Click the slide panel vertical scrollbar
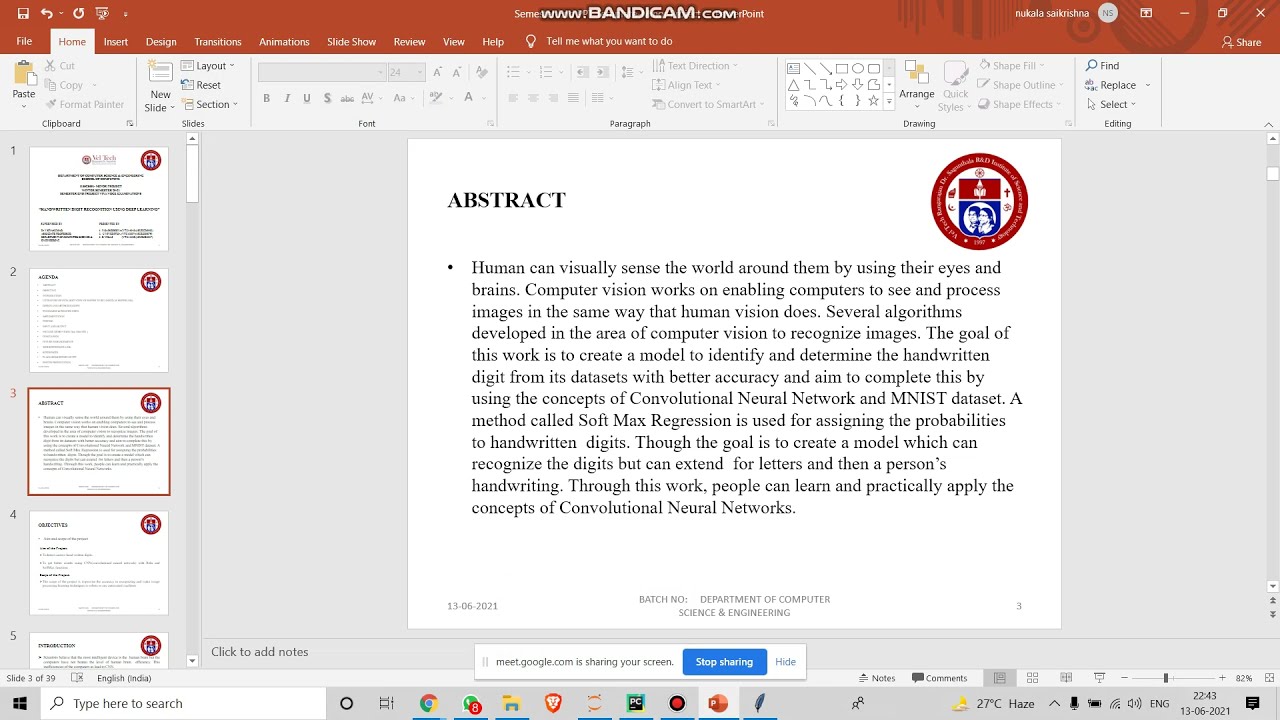Viewport: 1280px width, 720px height. [192, 401]
